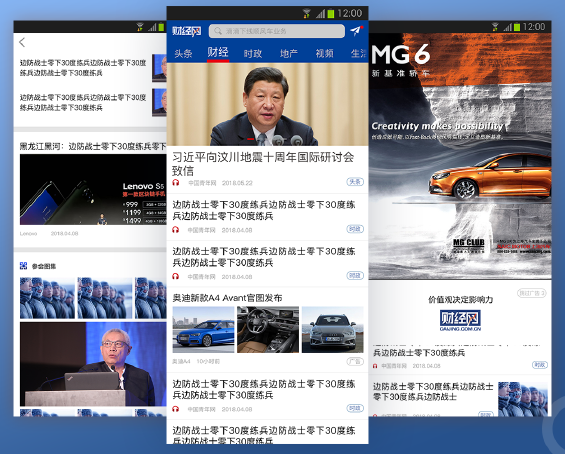Open the Audi interior dashboard thumbnail
This screenshot has height=454, width=565.
point(268,329)
